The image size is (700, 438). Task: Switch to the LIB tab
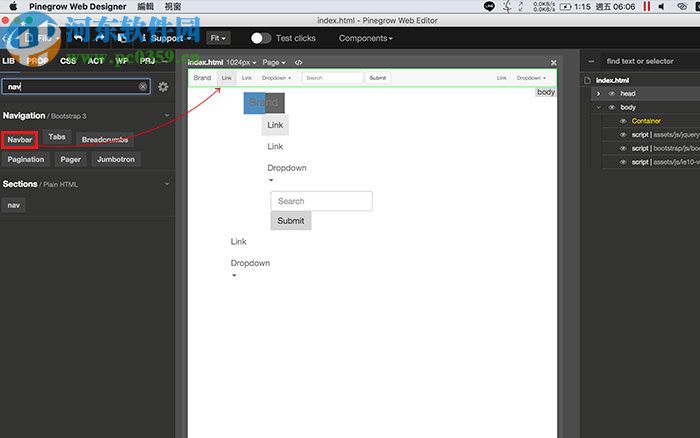[x=8, y=61]
